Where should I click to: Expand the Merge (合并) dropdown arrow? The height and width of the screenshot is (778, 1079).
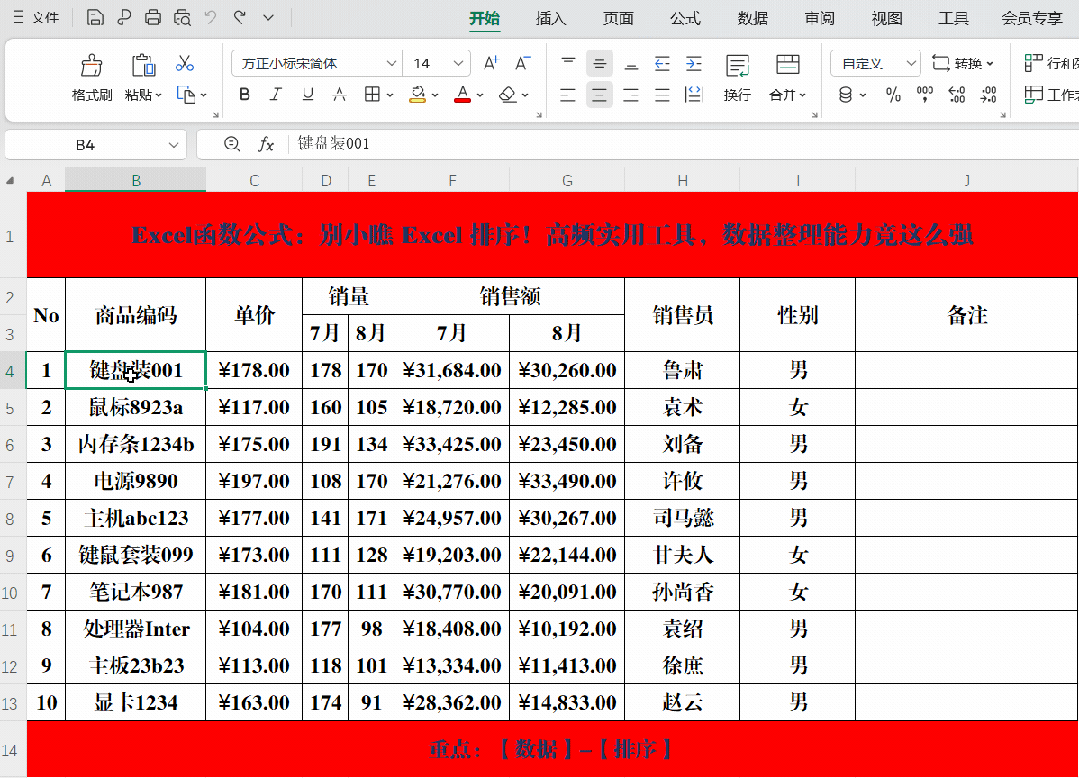802,95
